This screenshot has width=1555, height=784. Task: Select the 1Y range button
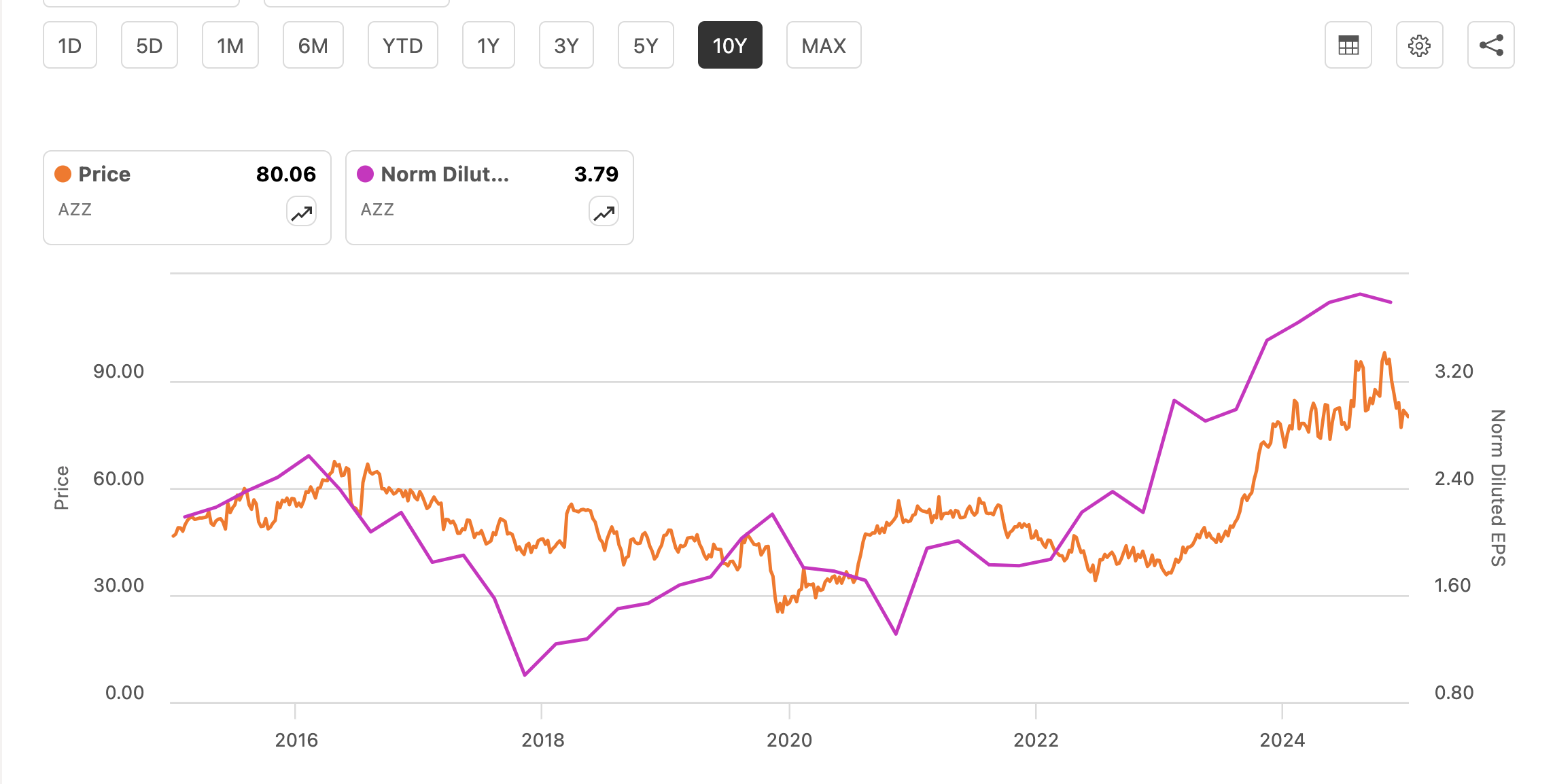pos(488,45)
